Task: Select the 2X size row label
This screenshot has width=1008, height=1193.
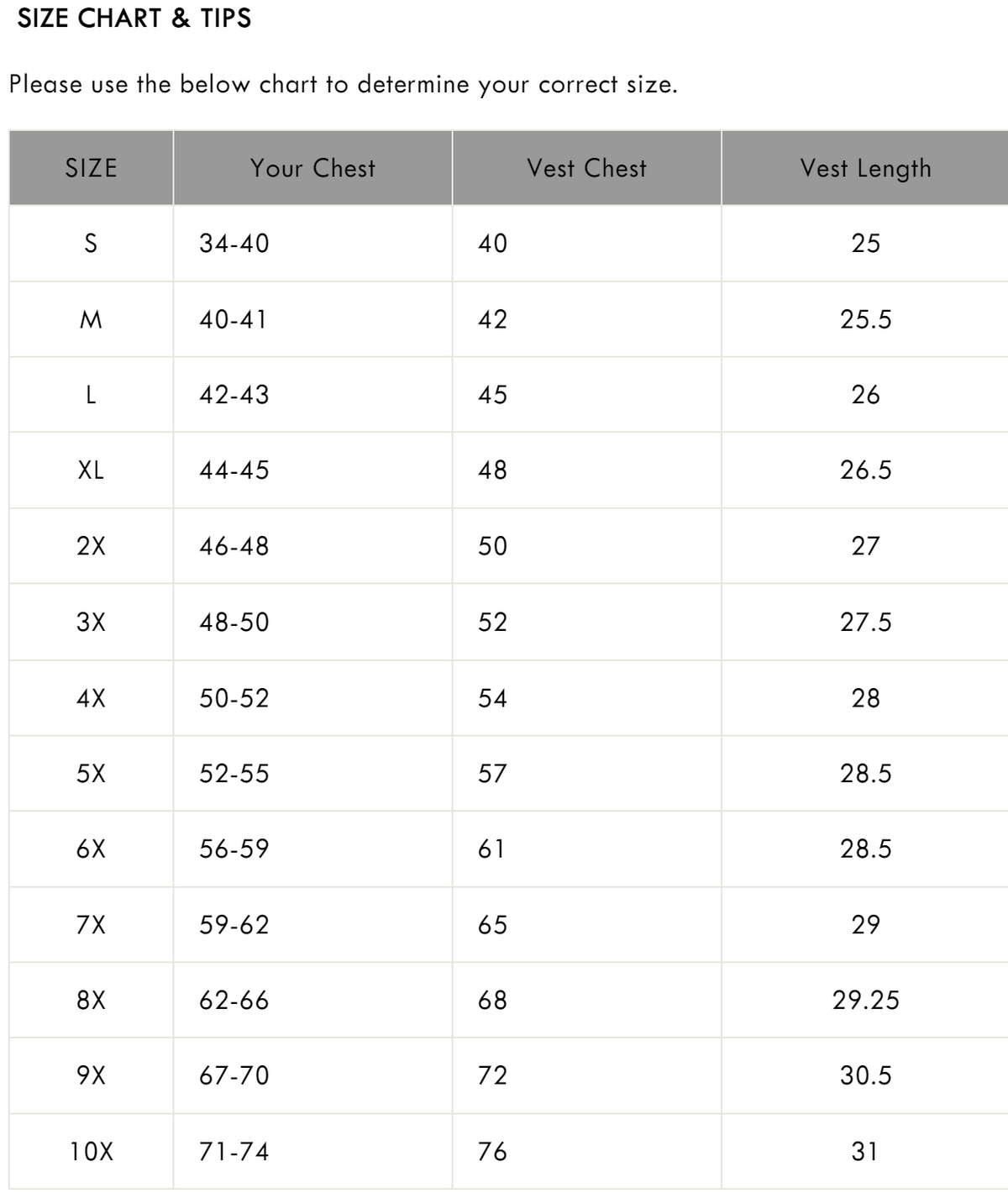Action: tap(91, 546)
